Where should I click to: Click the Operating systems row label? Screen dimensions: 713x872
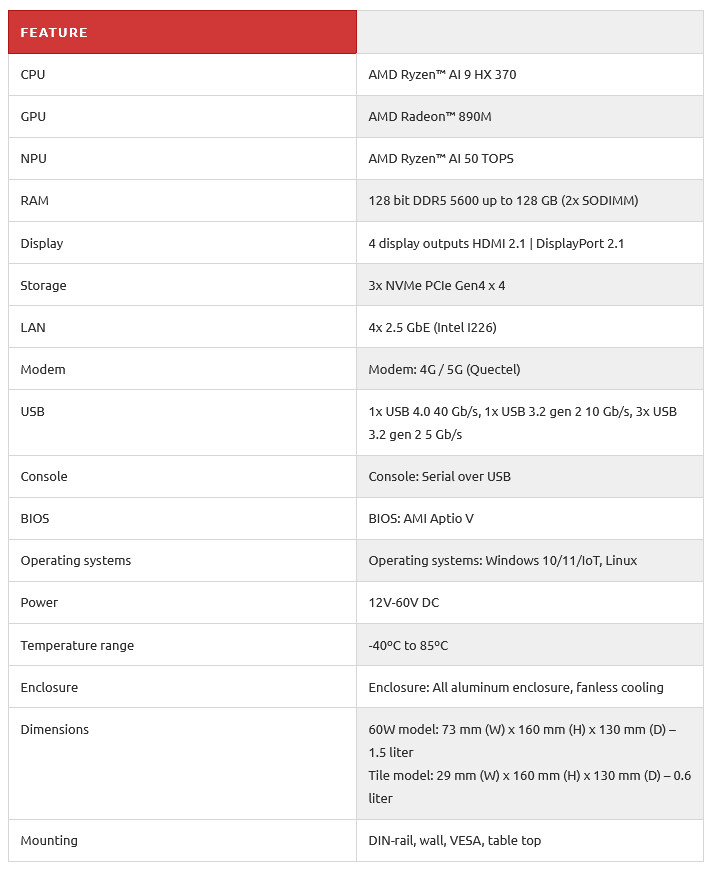tap(76, 561)
